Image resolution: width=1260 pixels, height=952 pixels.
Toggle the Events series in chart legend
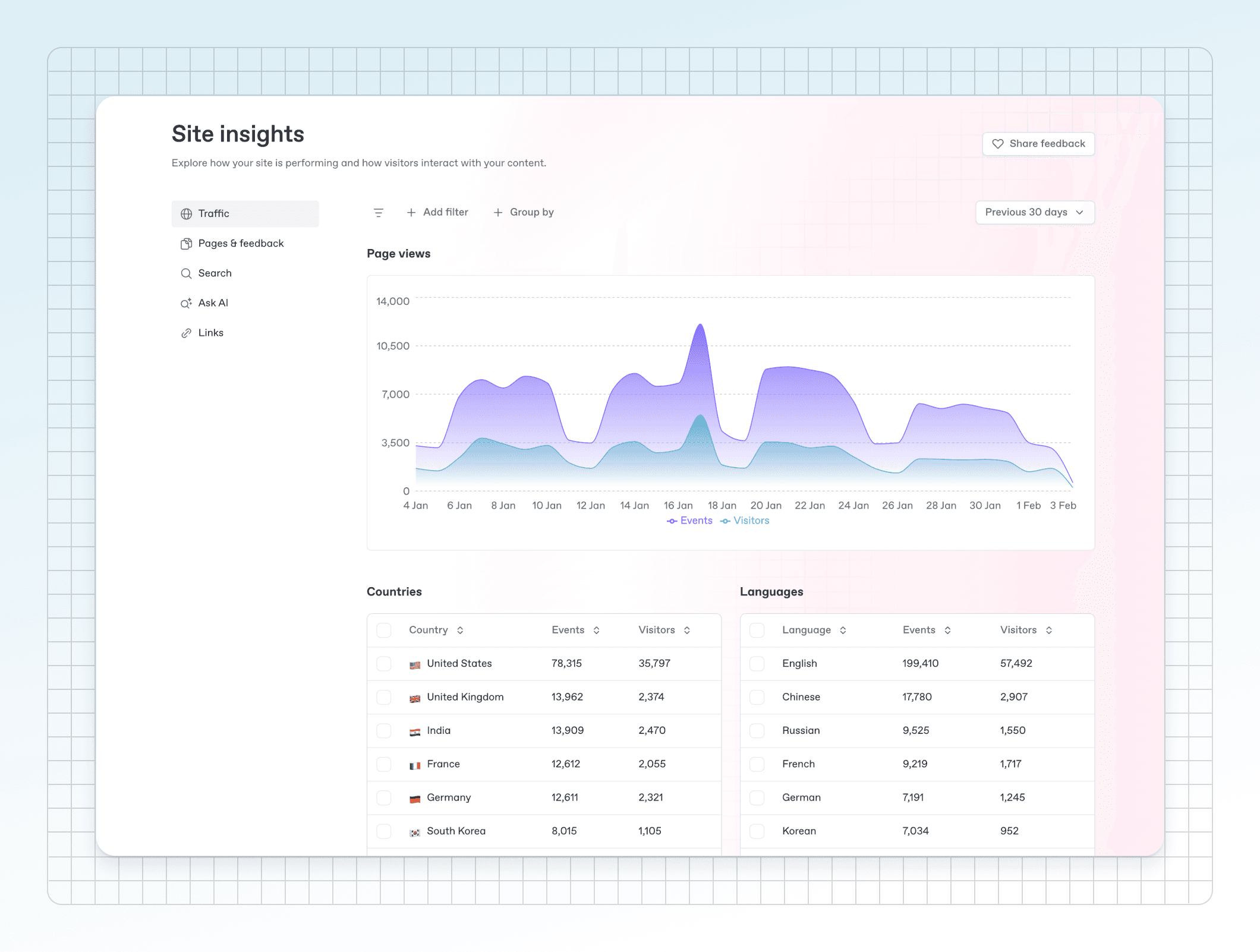689,521
